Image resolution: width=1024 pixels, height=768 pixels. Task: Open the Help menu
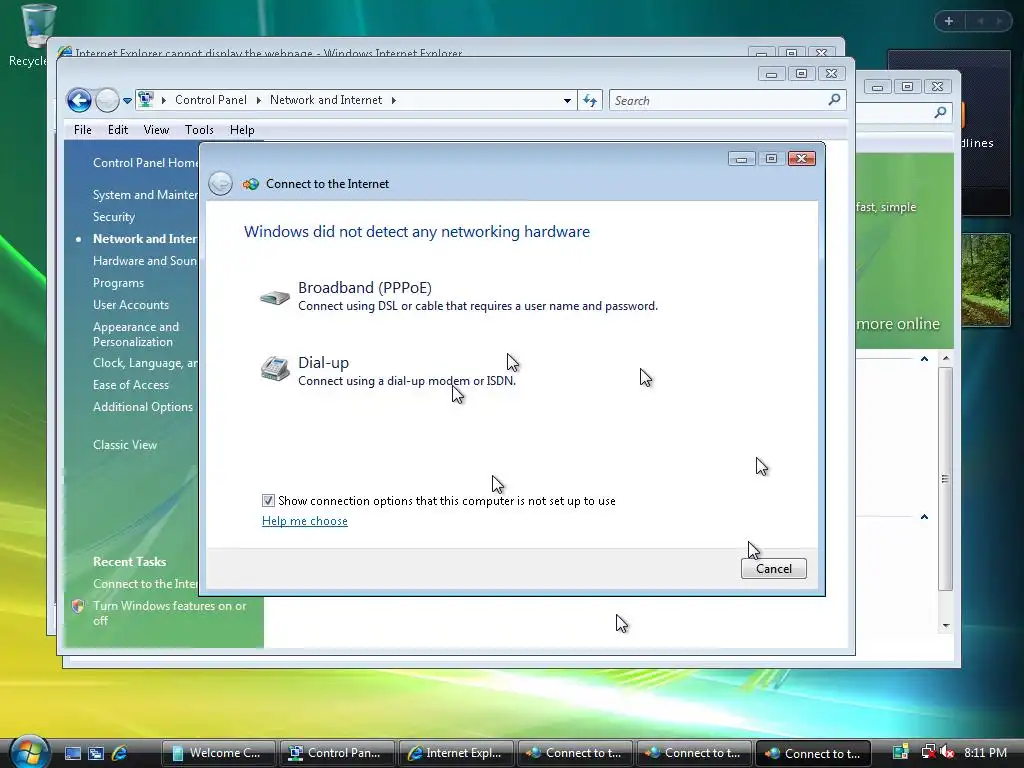(x=242, y=129)
